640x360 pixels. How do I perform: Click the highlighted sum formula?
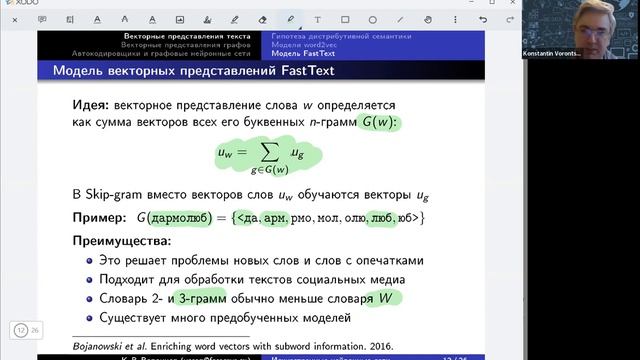268,157
